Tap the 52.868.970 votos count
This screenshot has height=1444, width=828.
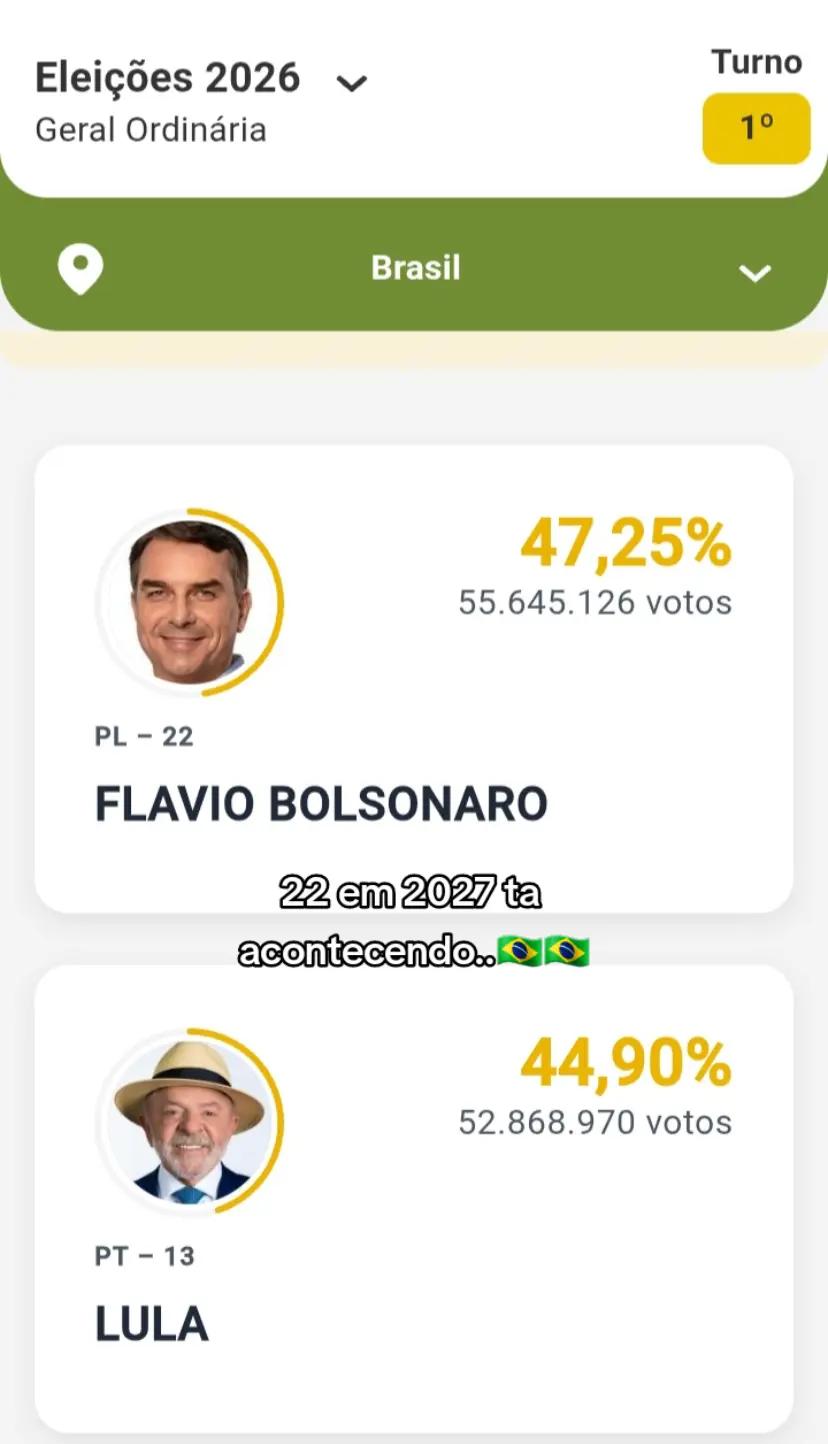pos(595,1122)
